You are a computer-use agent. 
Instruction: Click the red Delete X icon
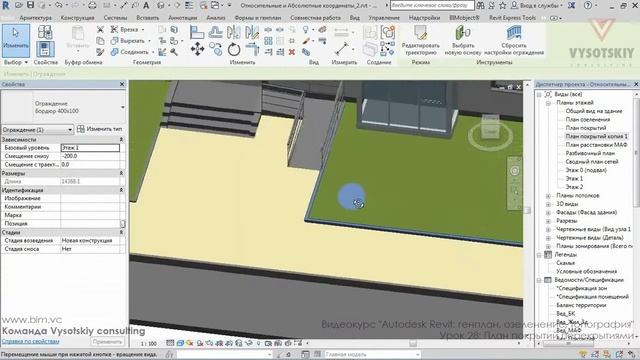(x=292, y=52)
